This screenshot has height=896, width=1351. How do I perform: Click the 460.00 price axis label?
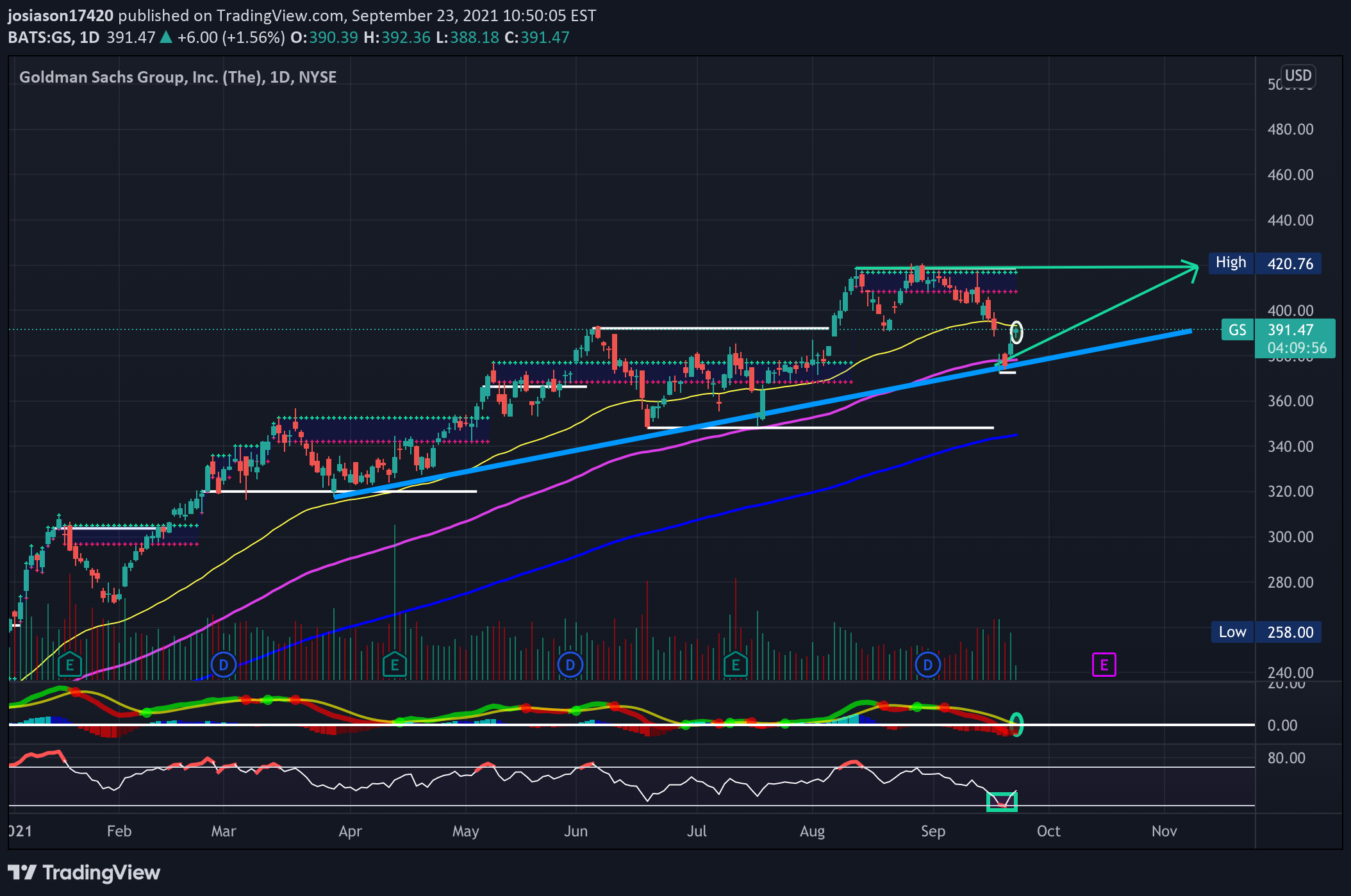(x=1290, y=175)
